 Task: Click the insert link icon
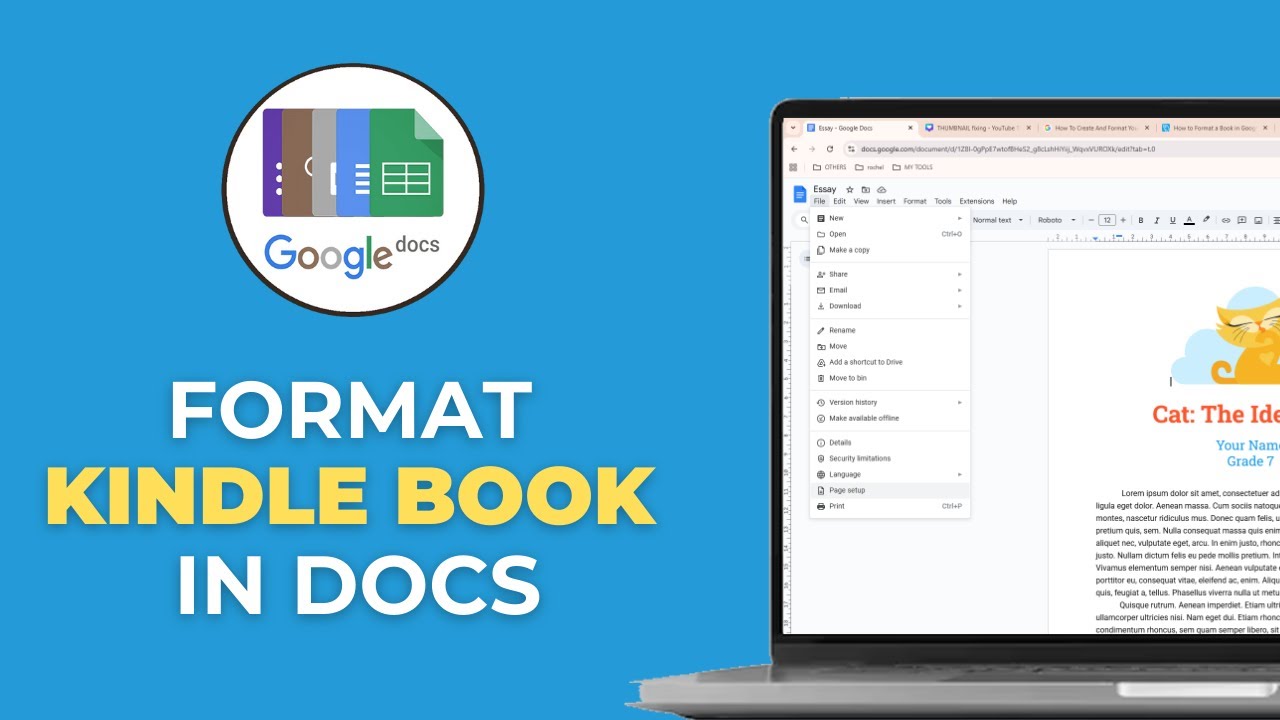pyautogui.click(x=1226, y=220)
